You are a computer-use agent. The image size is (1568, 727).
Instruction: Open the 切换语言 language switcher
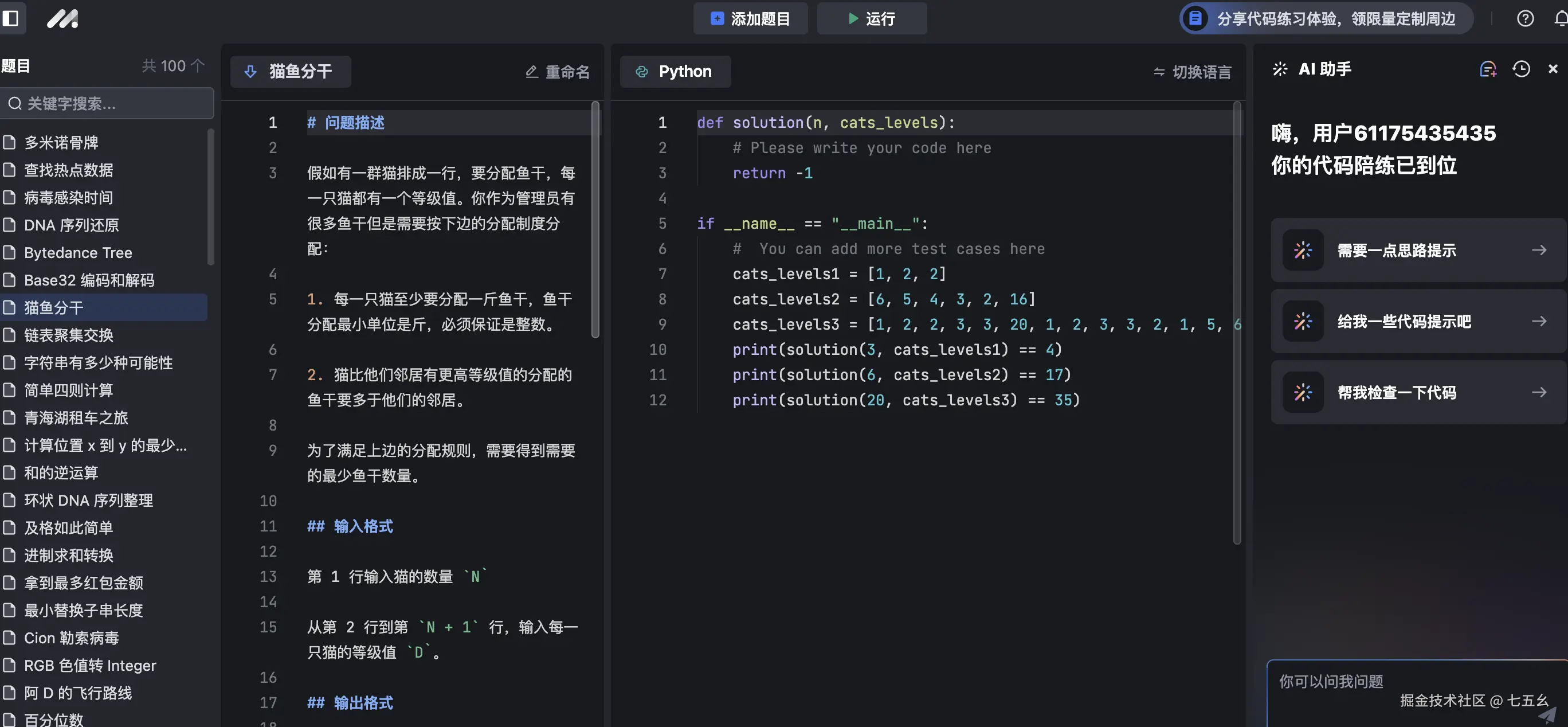(1191, 71)
